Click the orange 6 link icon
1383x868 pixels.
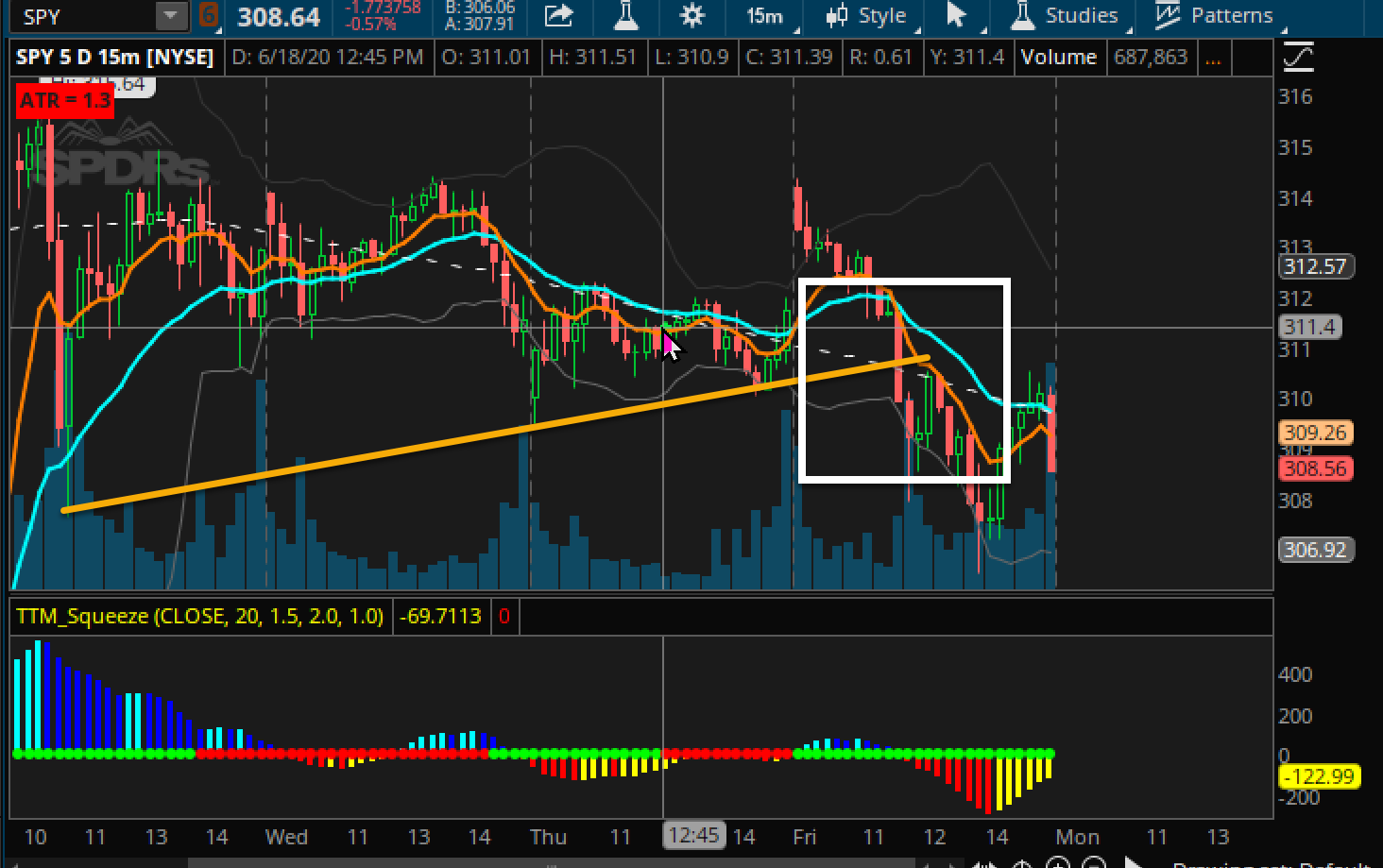[x=209, y=16]
